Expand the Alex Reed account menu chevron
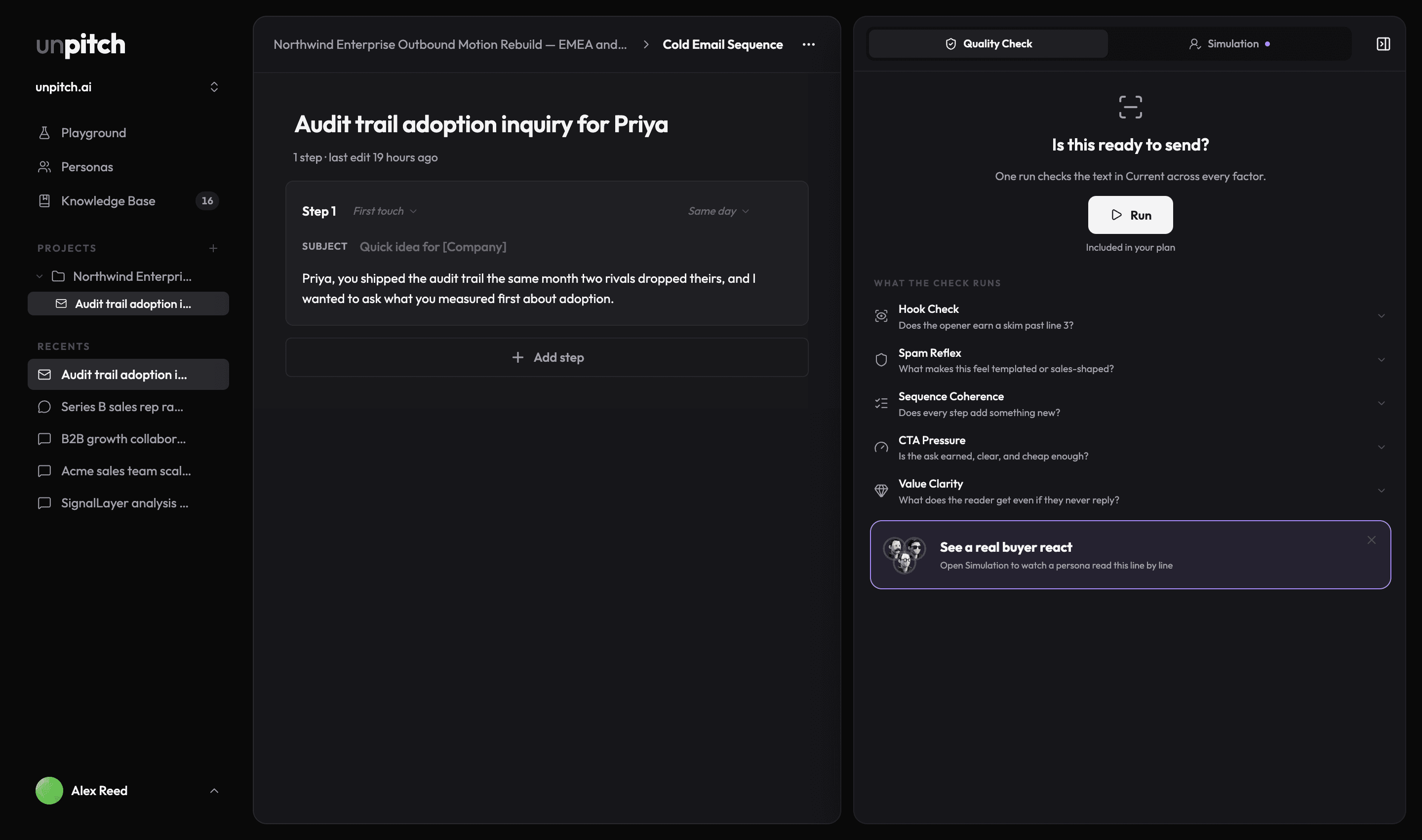The height and width of the screenshot is (840, 1422). [x=214, y=790]
